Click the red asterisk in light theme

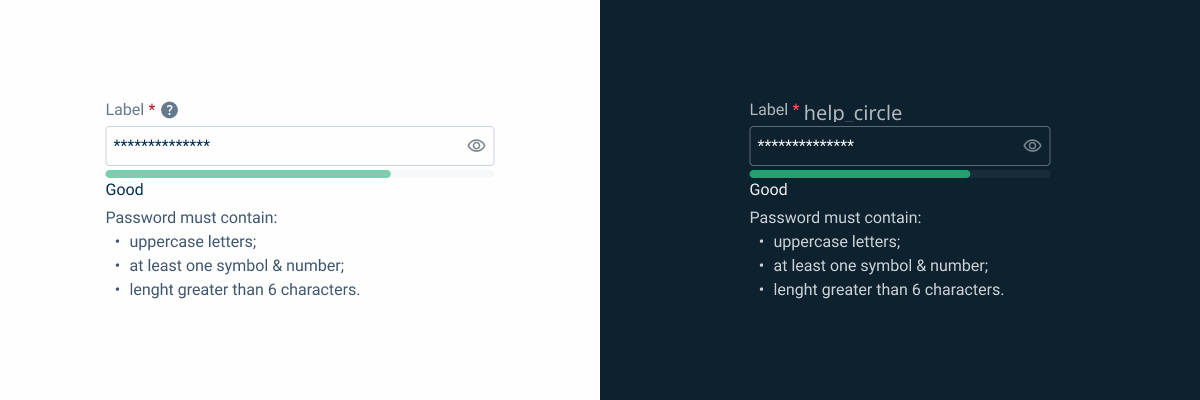pyautogui.click(x=152, y=108)
